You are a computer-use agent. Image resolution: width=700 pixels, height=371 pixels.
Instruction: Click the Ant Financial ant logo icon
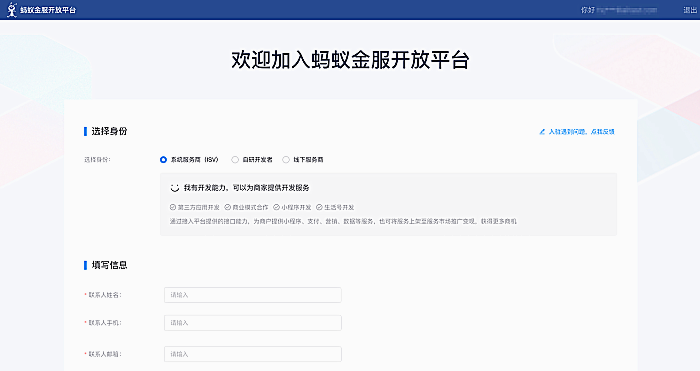pyautogui.click(x=12, y=9)
